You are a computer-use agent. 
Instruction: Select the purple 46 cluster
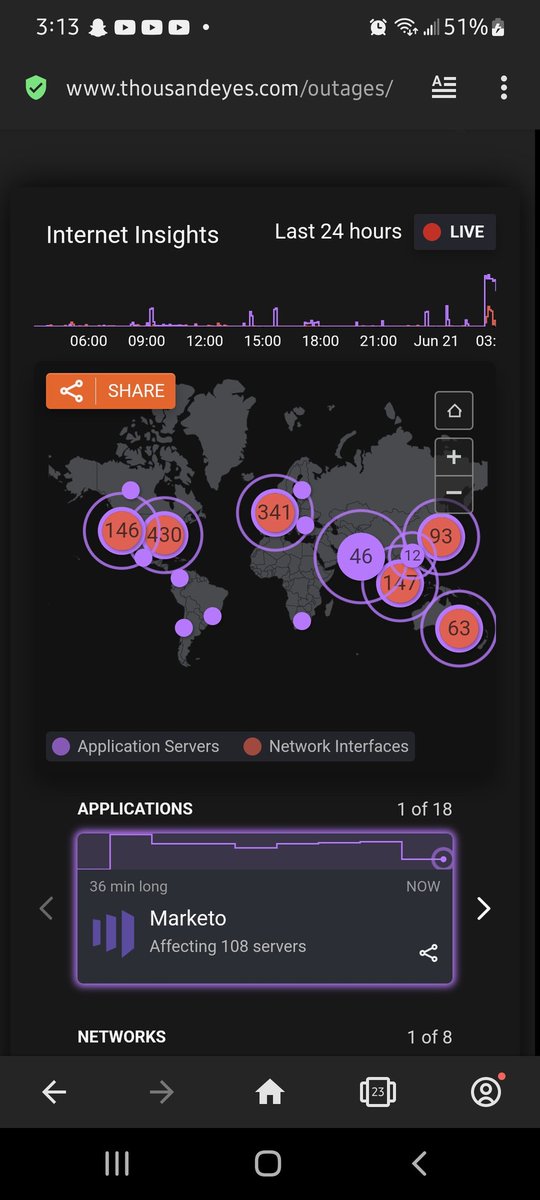361,557
